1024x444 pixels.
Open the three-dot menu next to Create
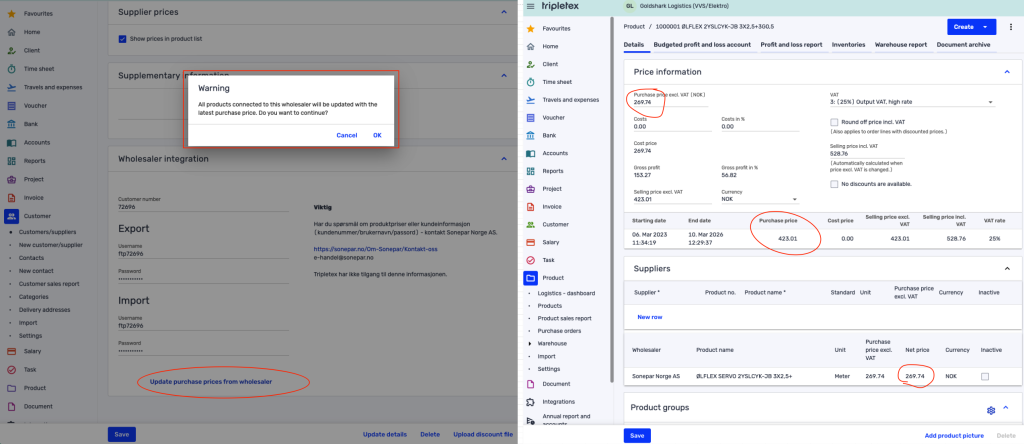pyautogui.click(x=1010, y=27)
